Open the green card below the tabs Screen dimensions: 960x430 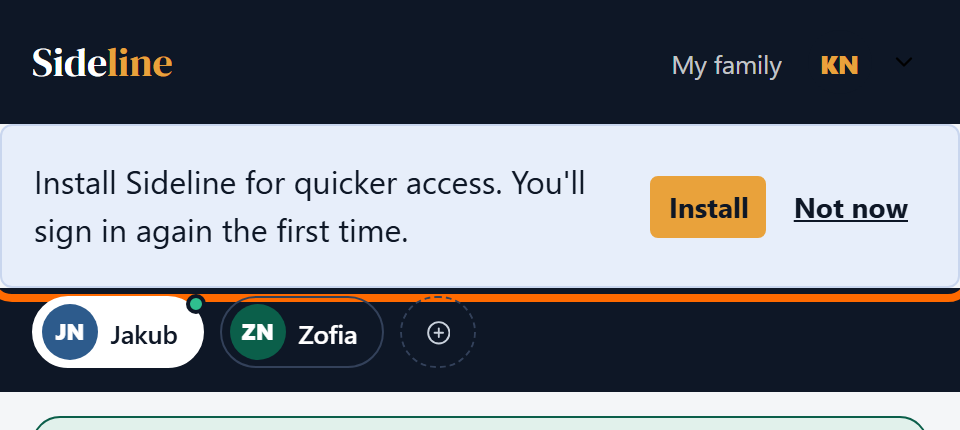point(479,423)
